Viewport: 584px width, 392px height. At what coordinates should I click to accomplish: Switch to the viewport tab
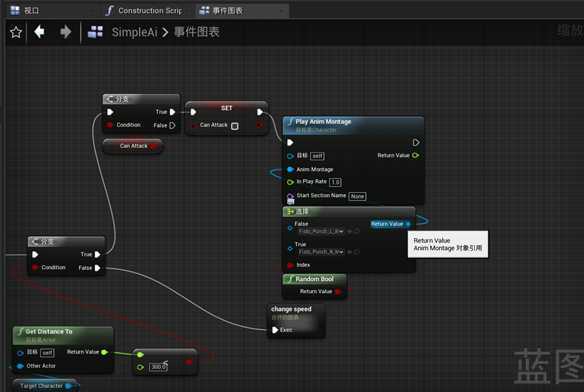[25, 10]
